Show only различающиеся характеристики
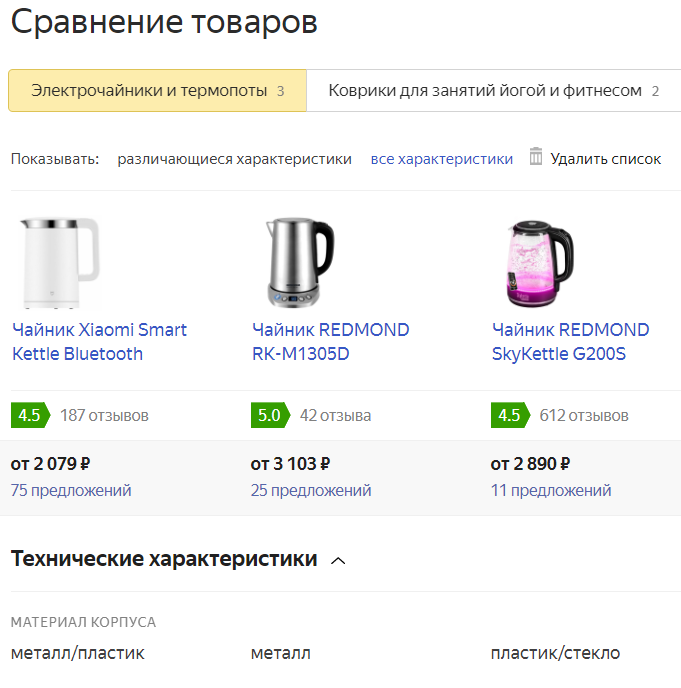Image resolution: width=681 pixels, height=688 pixels. tap(234, 159)
